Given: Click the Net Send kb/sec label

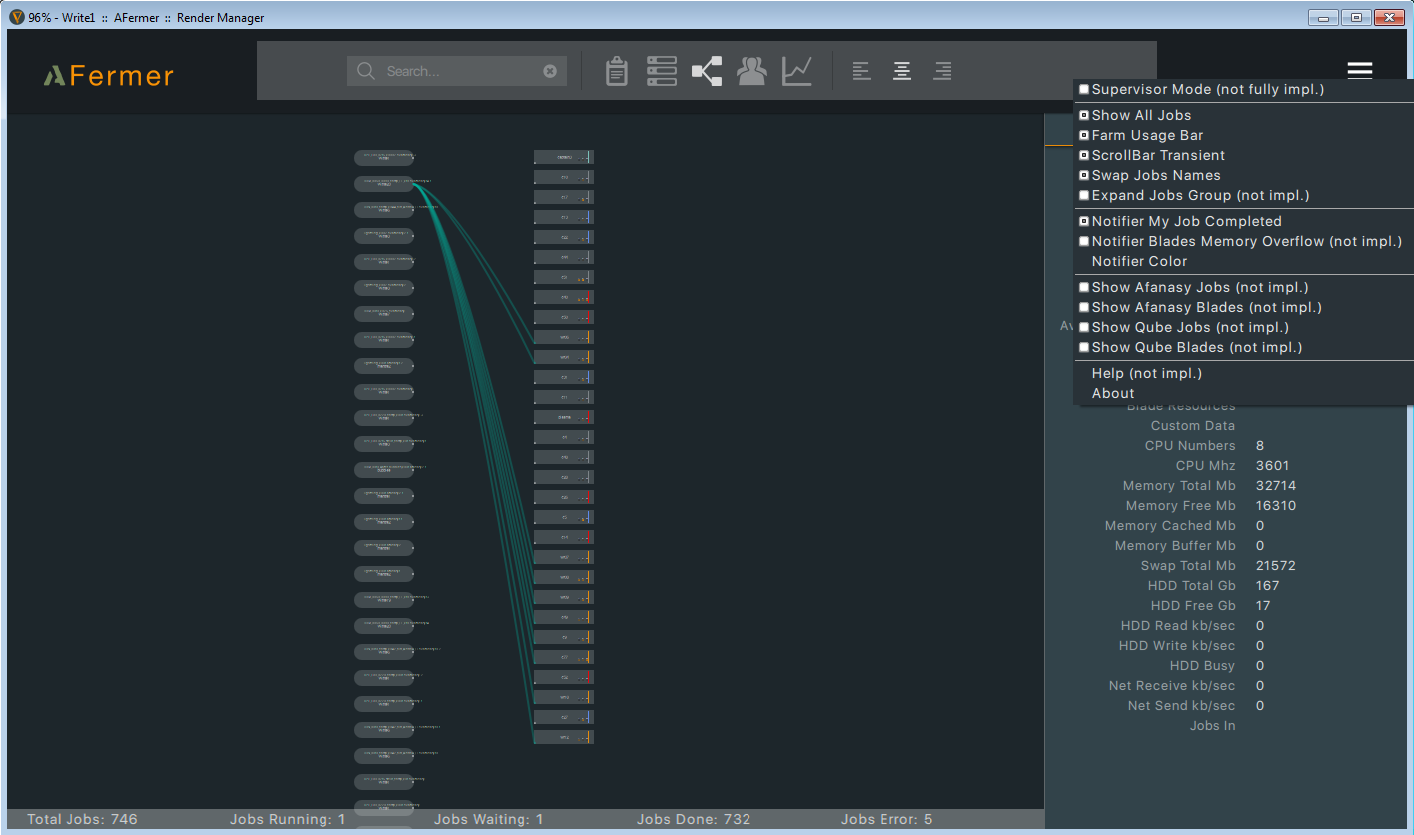Looking at the screenshot, I should tap(1182, 706).
